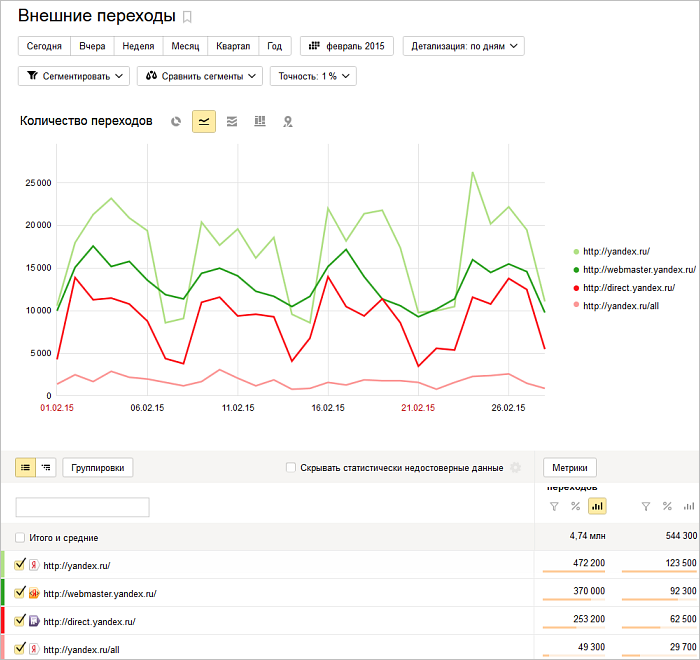Click the Группировки button
This screenshot has height=660, width=700.
click(98, 468)
